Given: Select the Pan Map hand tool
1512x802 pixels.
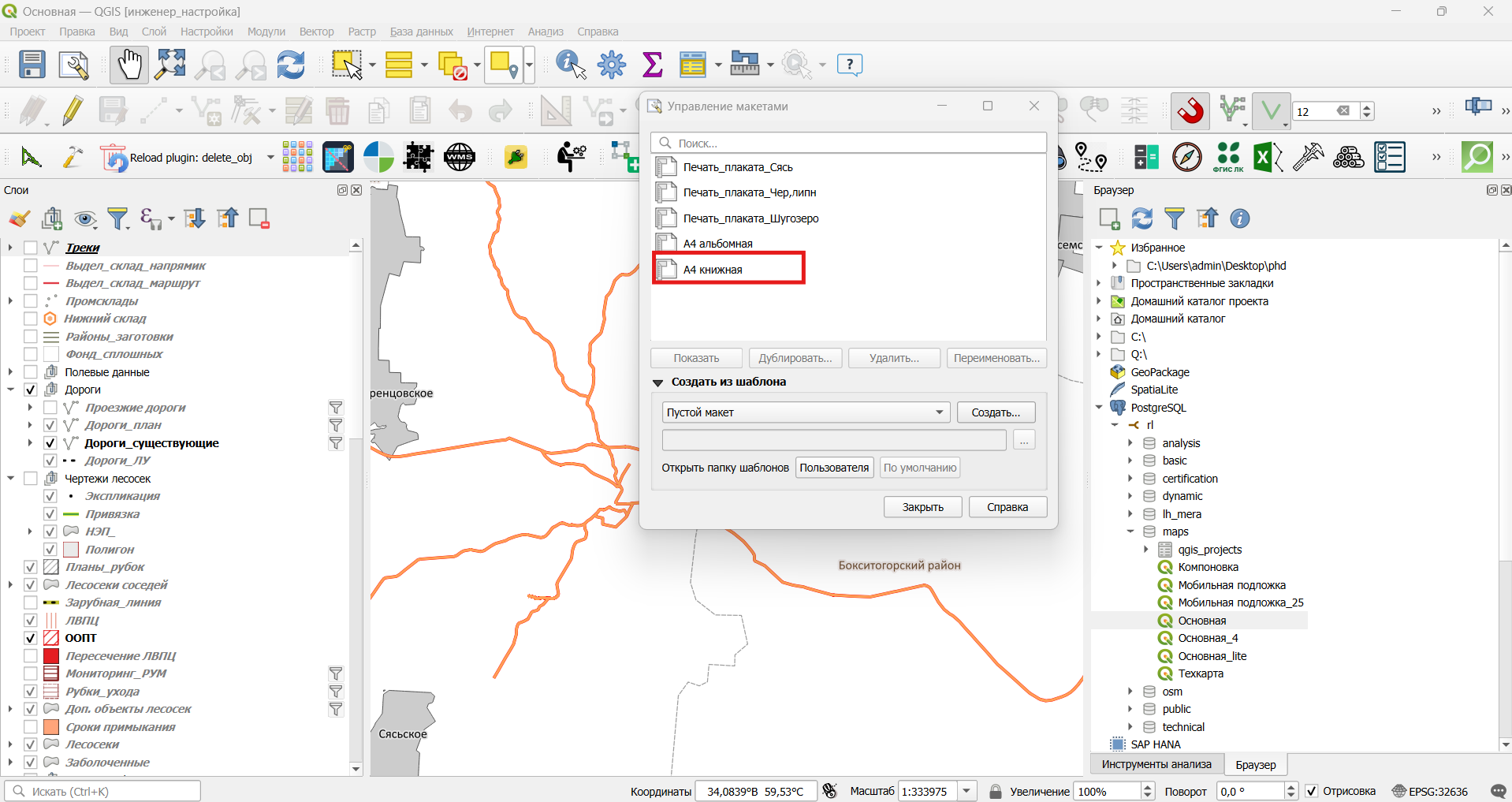Looking at the screenshot, I should point(128,65).
